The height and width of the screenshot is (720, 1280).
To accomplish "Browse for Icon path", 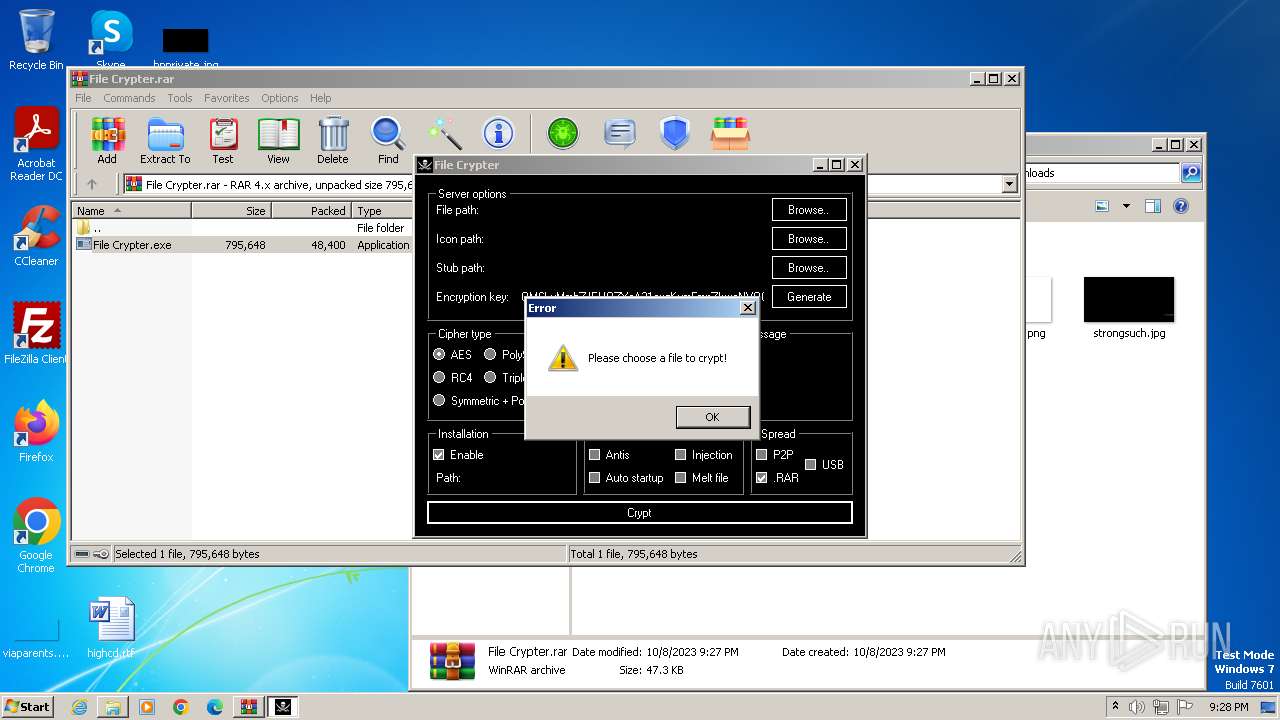I will [x=809, y=239].
